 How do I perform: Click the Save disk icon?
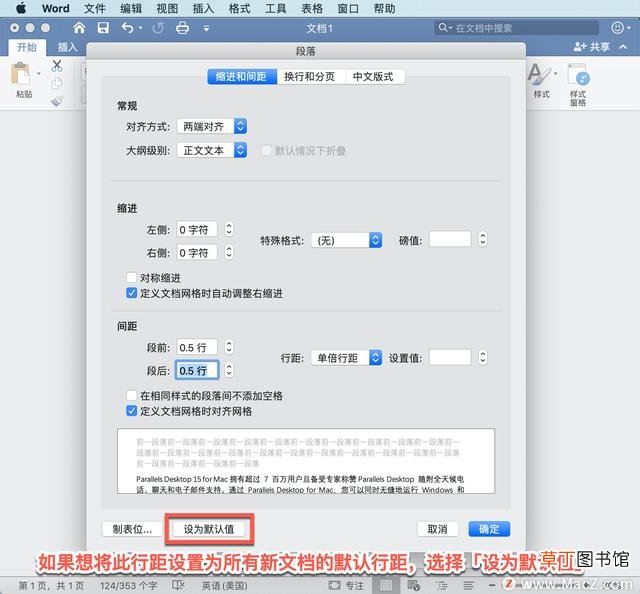pos(103,28)
